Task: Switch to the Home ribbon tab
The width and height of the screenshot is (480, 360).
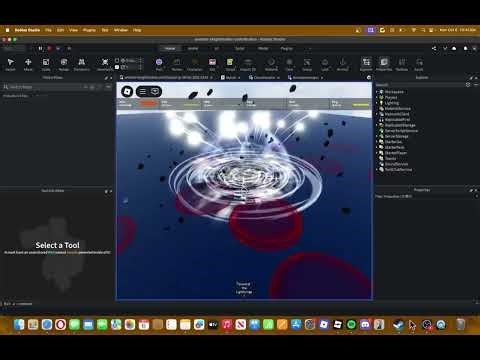Action: pos(170,48)
